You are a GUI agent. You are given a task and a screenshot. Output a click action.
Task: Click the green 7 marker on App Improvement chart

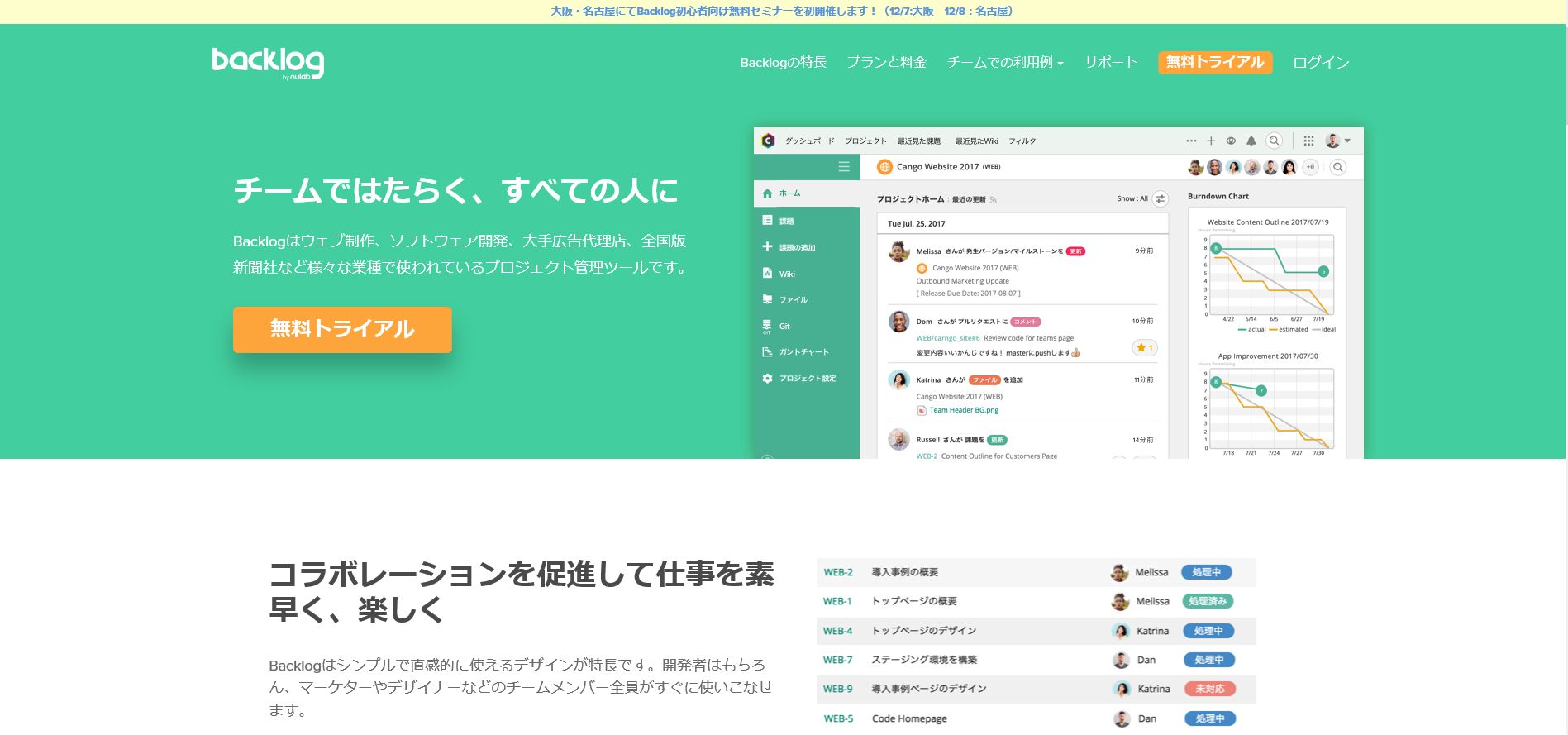[x=1261, y=390]
